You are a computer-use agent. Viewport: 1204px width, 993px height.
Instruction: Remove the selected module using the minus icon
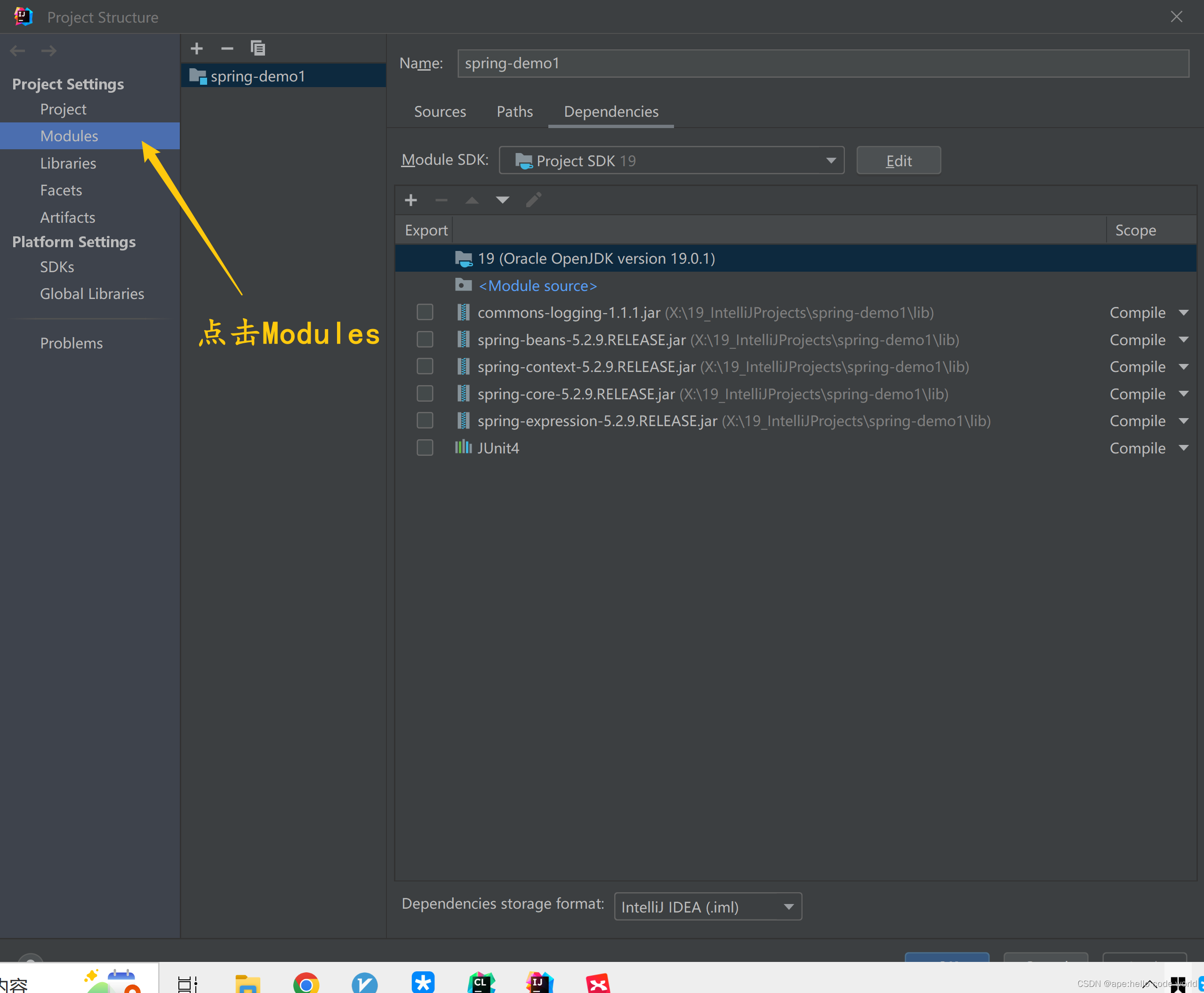[x=227, y=48]
